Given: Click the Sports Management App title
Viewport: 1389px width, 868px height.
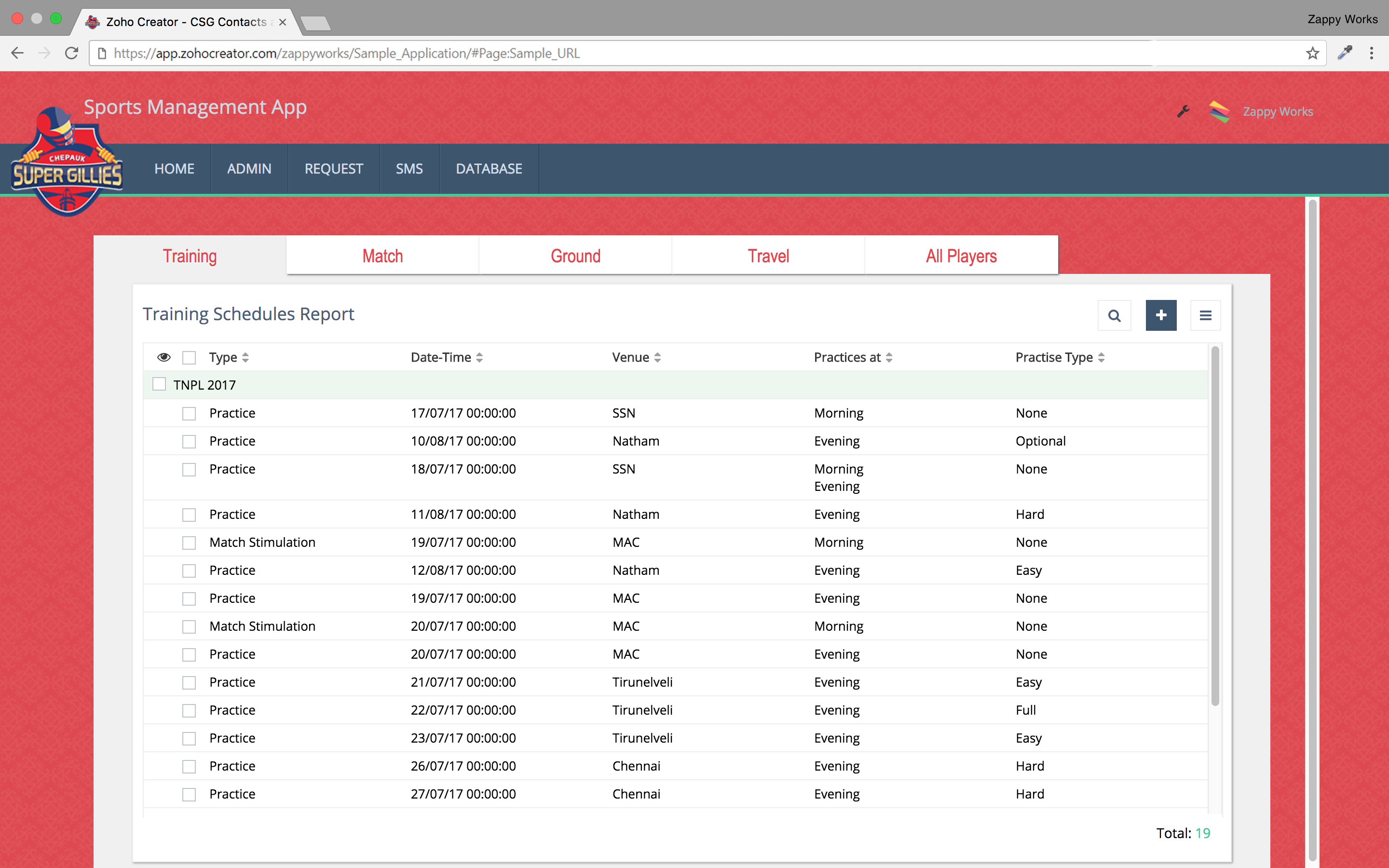Looking at the screenshot, I should [x=195, y=108].
